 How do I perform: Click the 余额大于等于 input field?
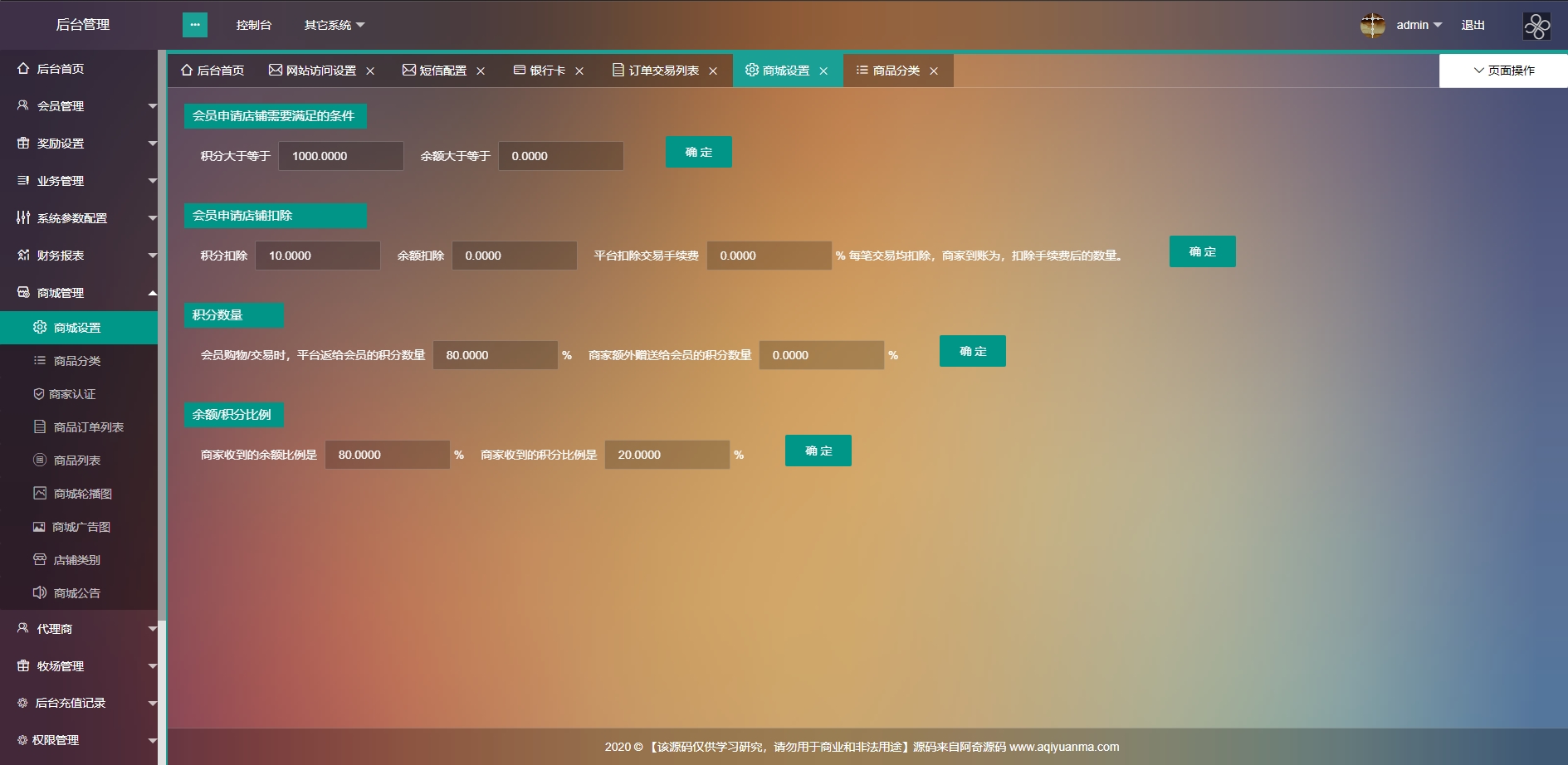click(x=561, y=156)
